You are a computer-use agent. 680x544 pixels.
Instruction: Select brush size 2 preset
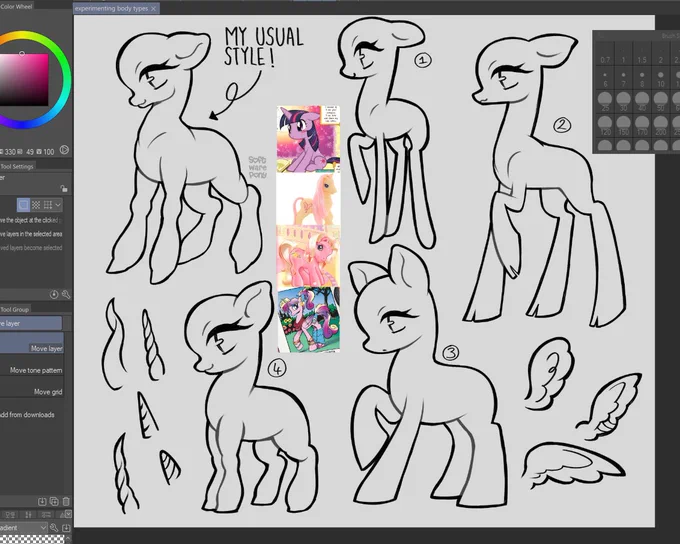(x=661, y=54)
